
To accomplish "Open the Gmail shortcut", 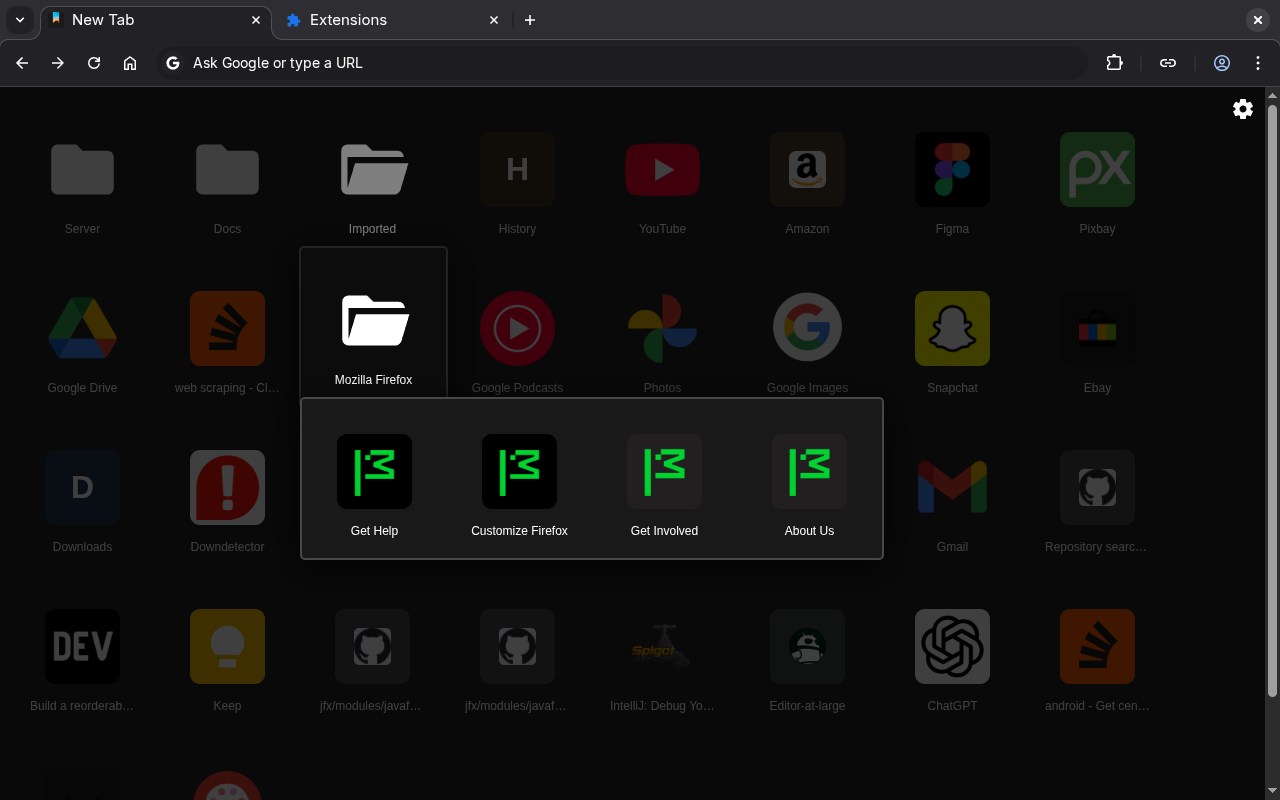I will pos(952,501).
